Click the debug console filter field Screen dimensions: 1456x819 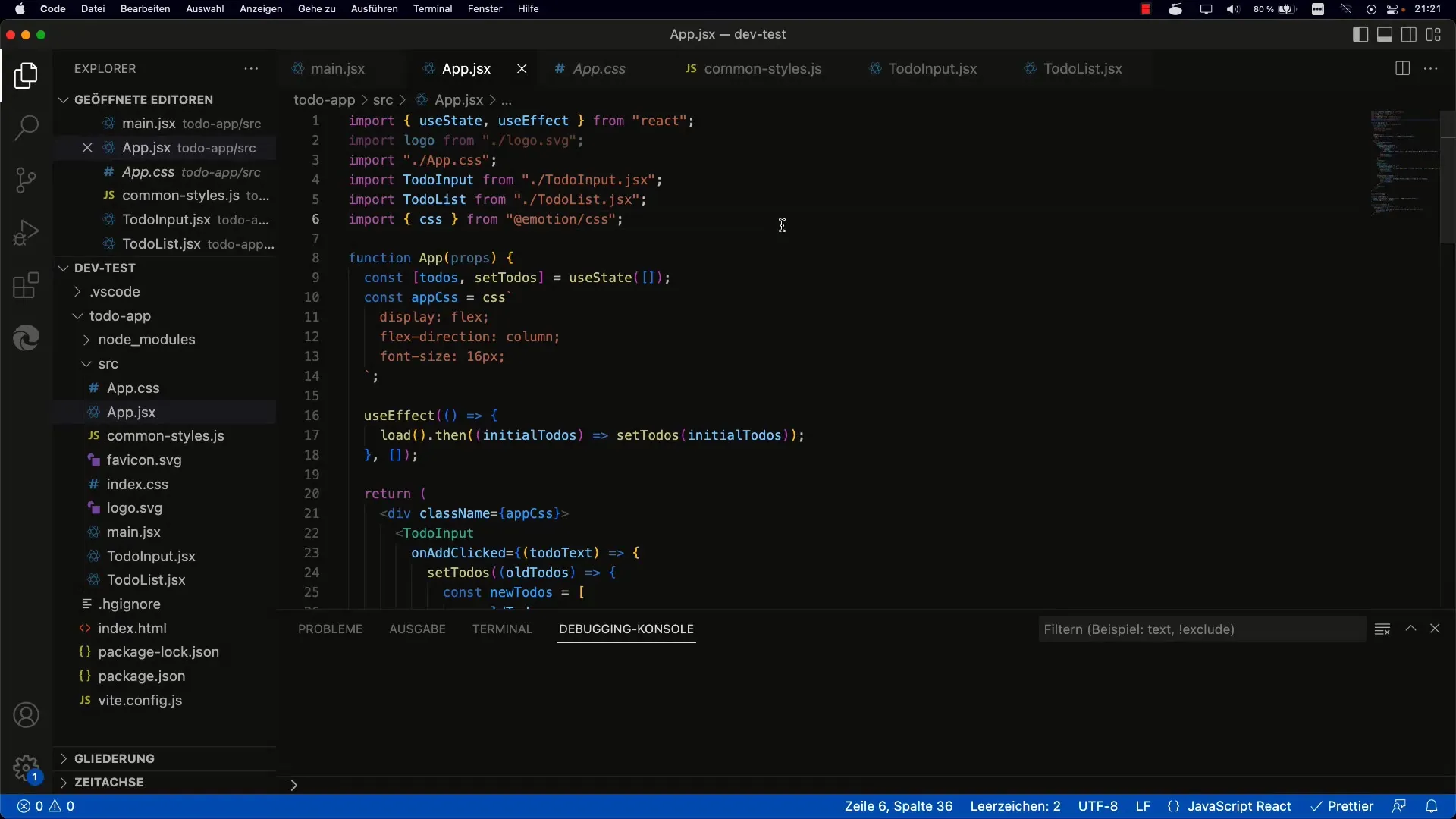point(1202,629)
